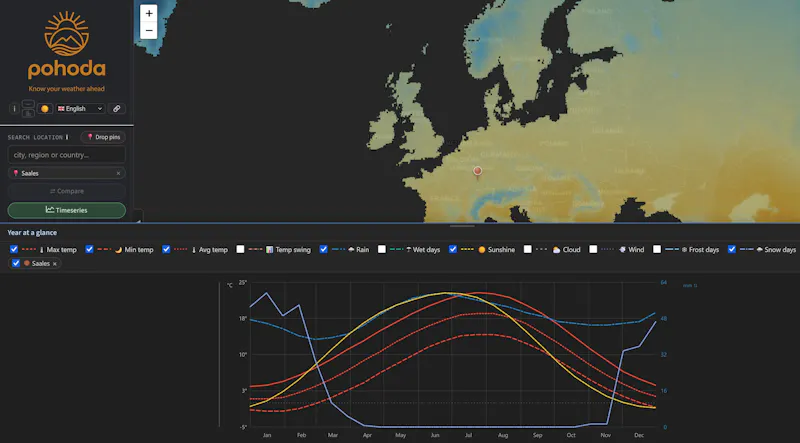Screen dimensions: 800x443
Task: Click the 'SEARCH LOCATION' label
Action: (x=35, y=137)
